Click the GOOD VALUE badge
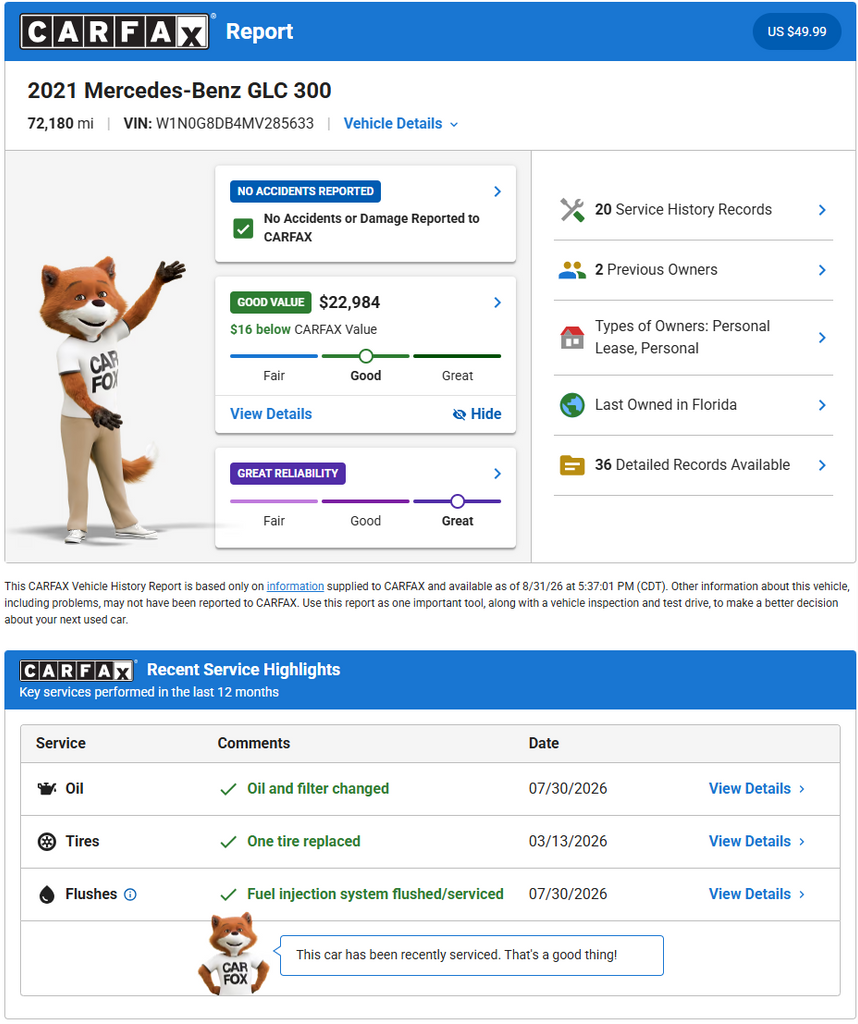The image size is (858, 1024). (271, 302)
